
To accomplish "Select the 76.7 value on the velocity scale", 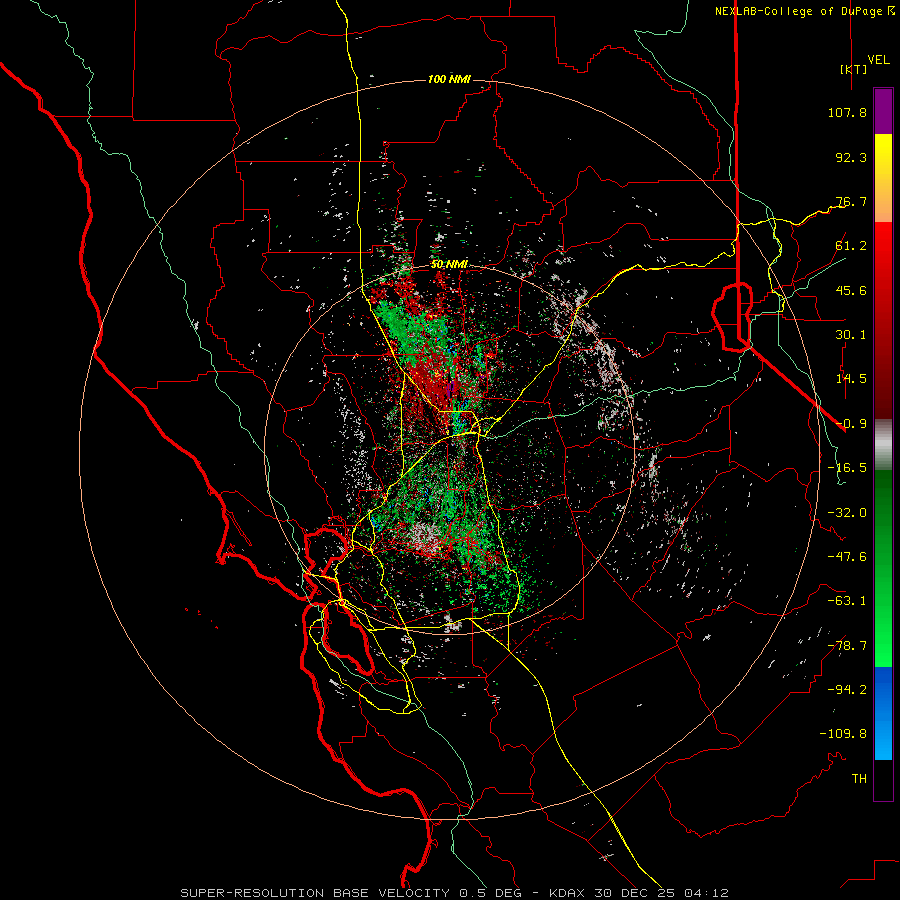I will click(851, 201).
